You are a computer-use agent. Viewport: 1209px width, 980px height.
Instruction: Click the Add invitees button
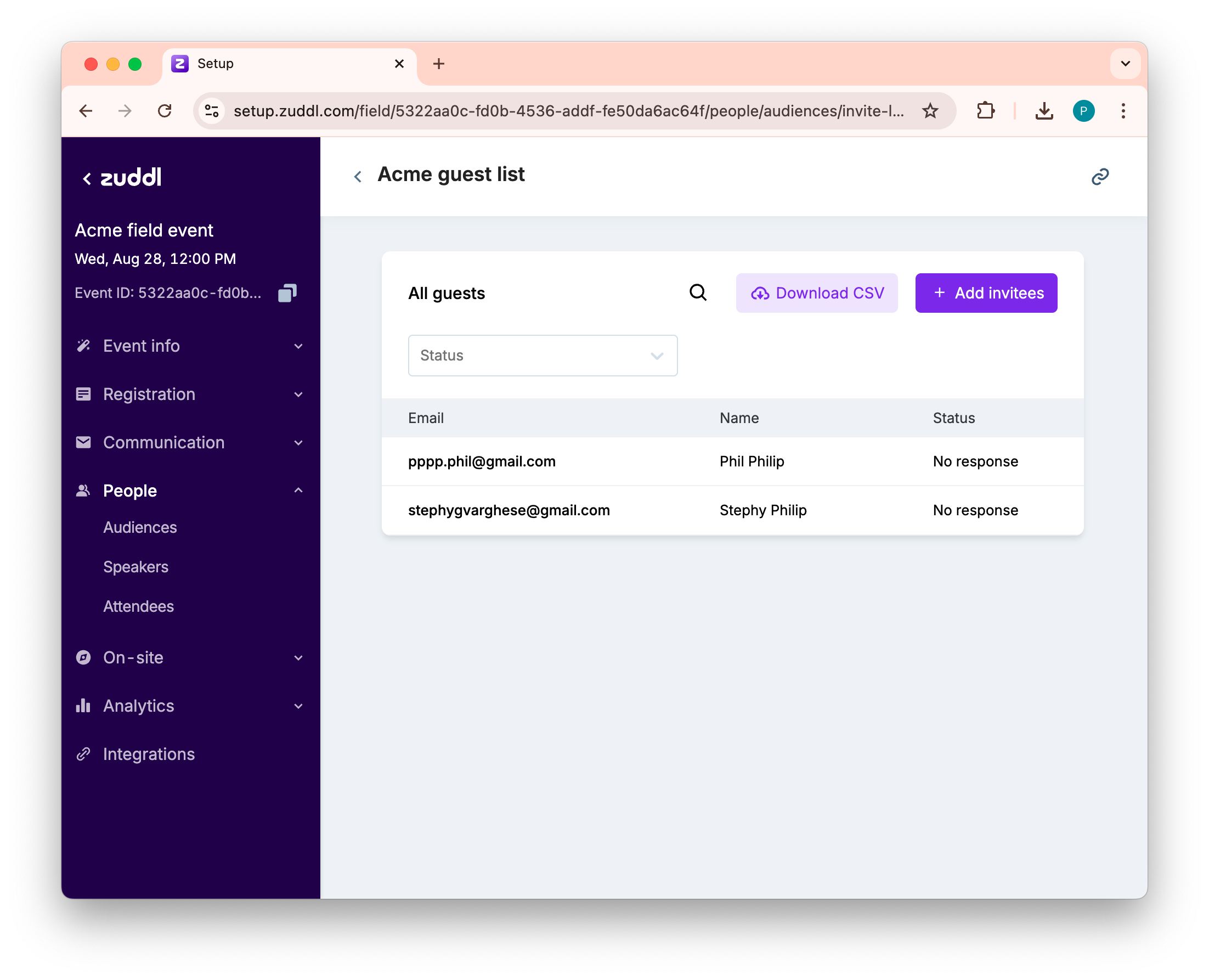[x=986, y=293]
